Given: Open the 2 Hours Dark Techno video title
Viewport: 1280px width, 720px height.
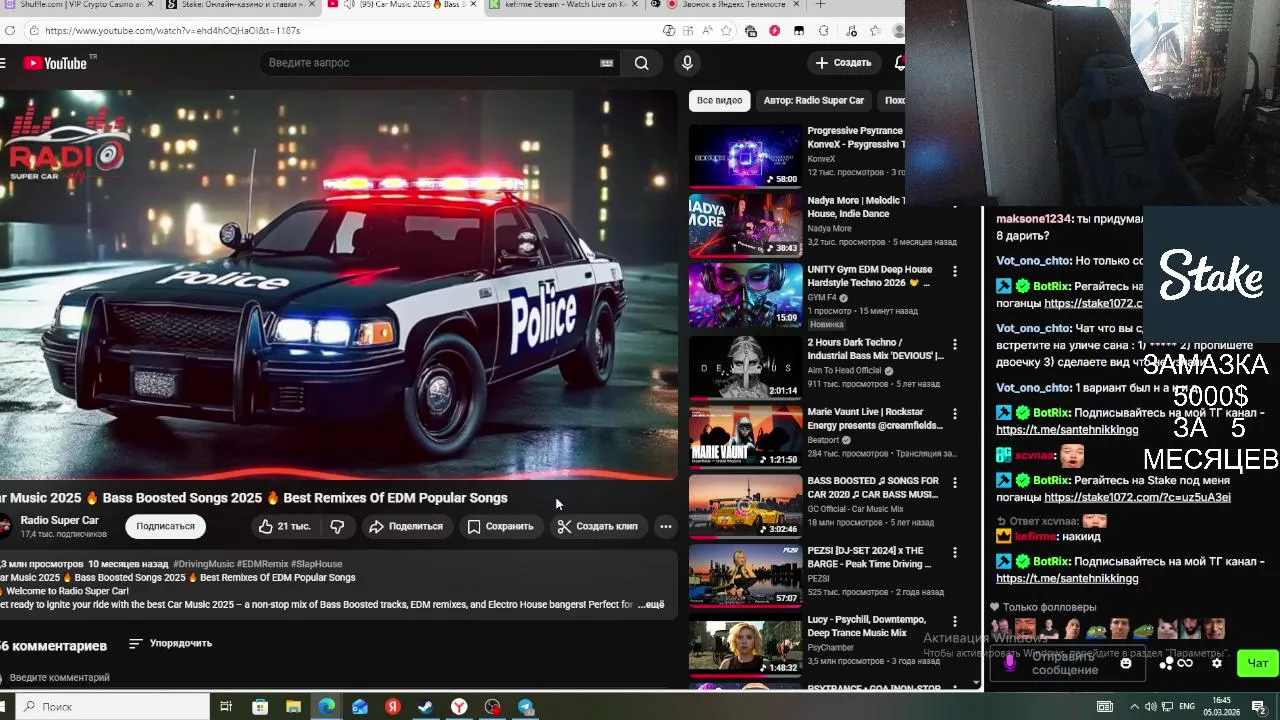Looking at the screenshot, I should coord(875,349).
